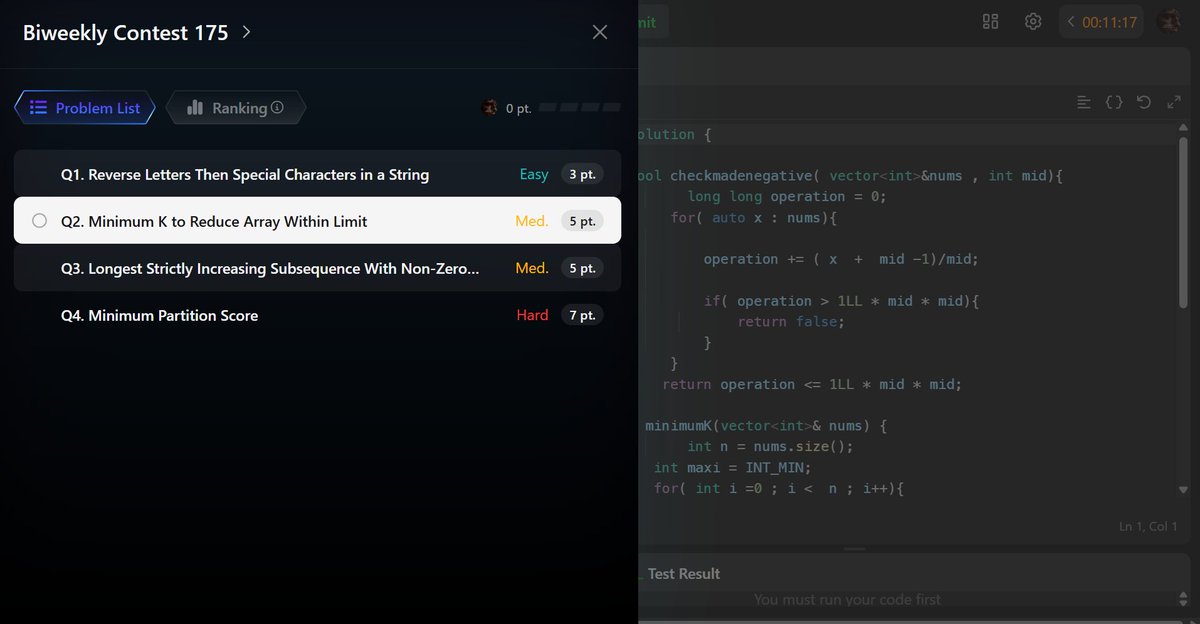Click the code line 'long long operation = 0;'
Screen dimensions: 1200x624
787,196
